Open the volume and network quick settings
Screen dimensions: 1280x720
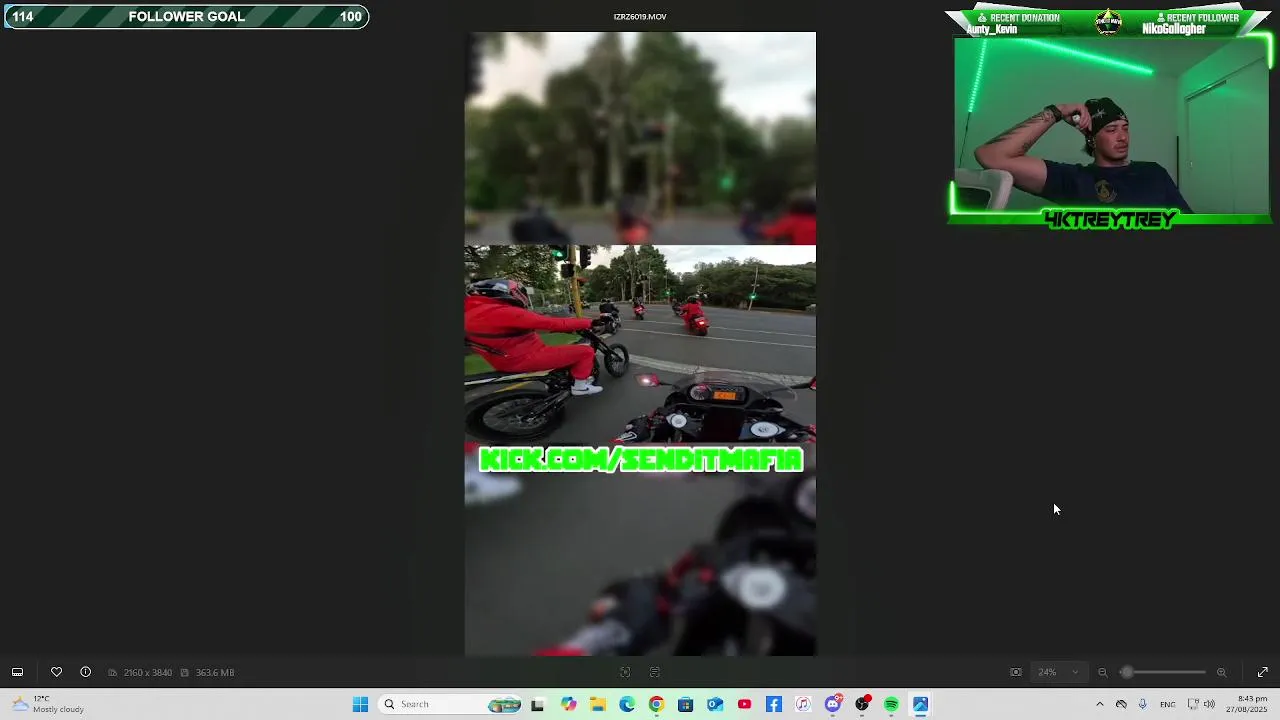tap(1200, 704)
